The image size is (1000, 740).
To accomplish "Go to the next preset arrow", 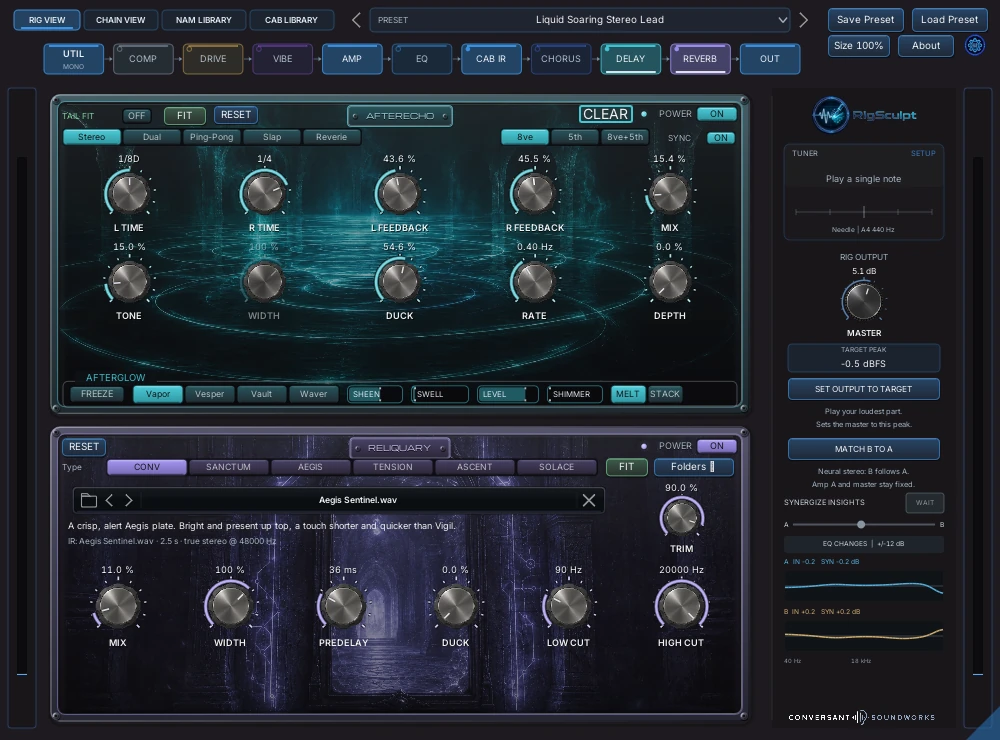I will (804, 20).
